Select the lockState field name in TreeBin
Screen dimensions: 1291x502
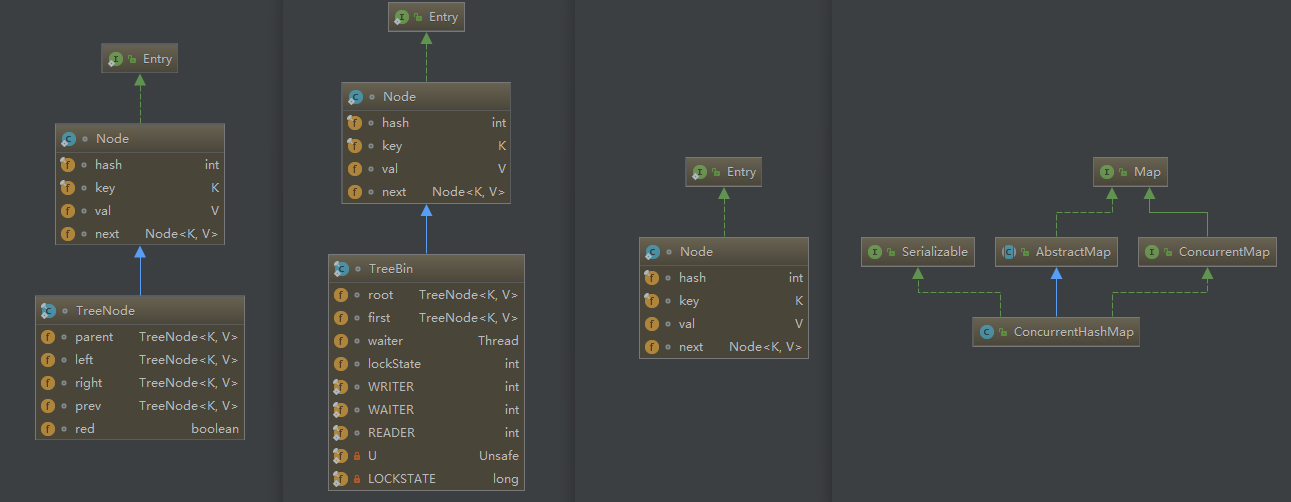tap(394, 364)
